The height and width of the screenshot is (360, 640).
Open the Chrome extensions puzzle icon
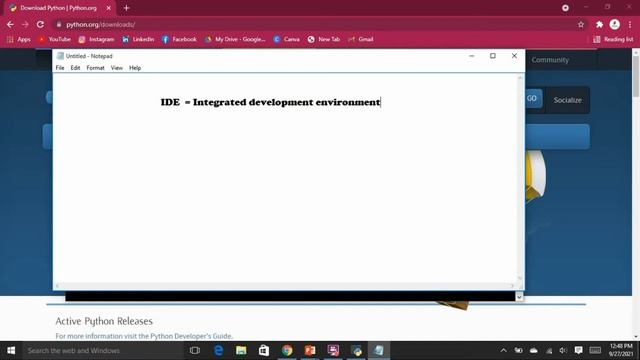(x=599, y=24)
